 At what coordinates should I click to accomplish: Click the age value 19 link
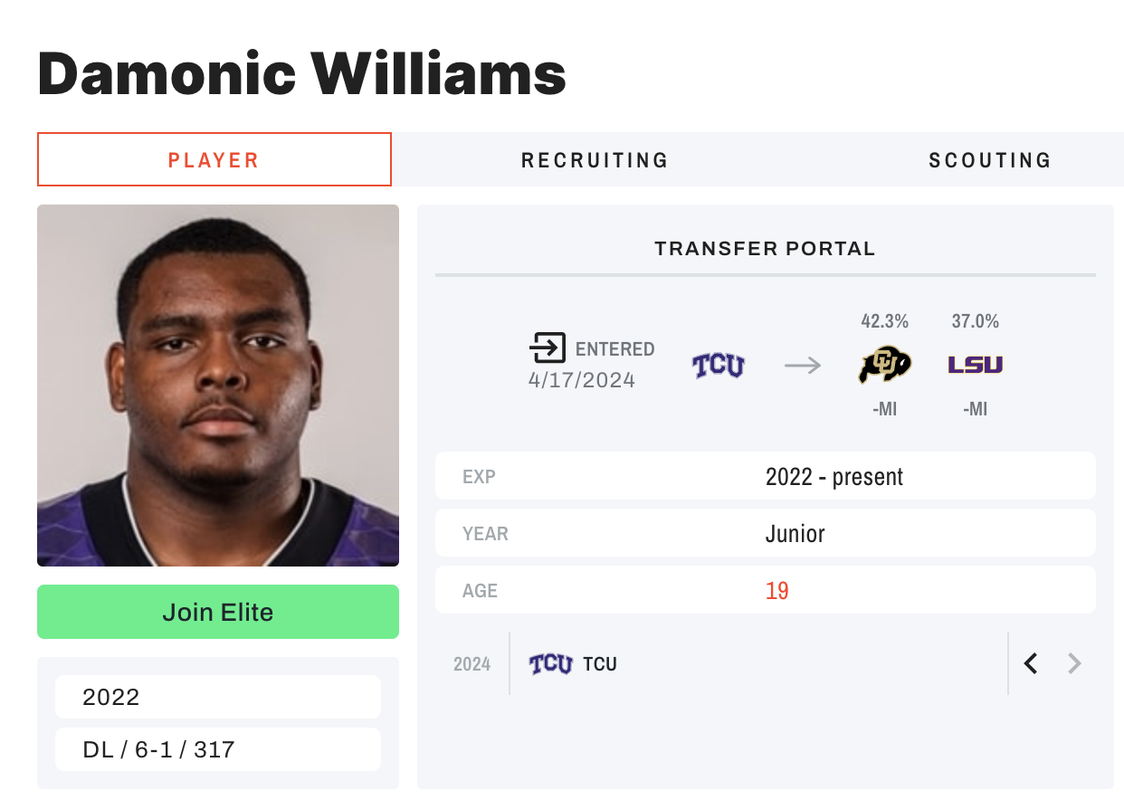pos(777,591)
